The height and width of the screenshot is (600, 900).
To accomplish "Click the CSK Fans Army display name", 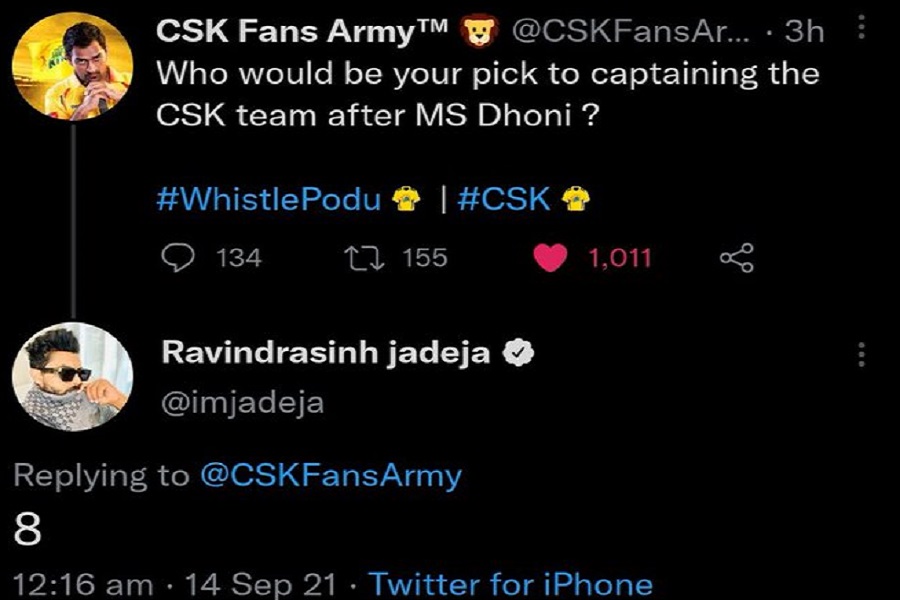I will 301,31.
